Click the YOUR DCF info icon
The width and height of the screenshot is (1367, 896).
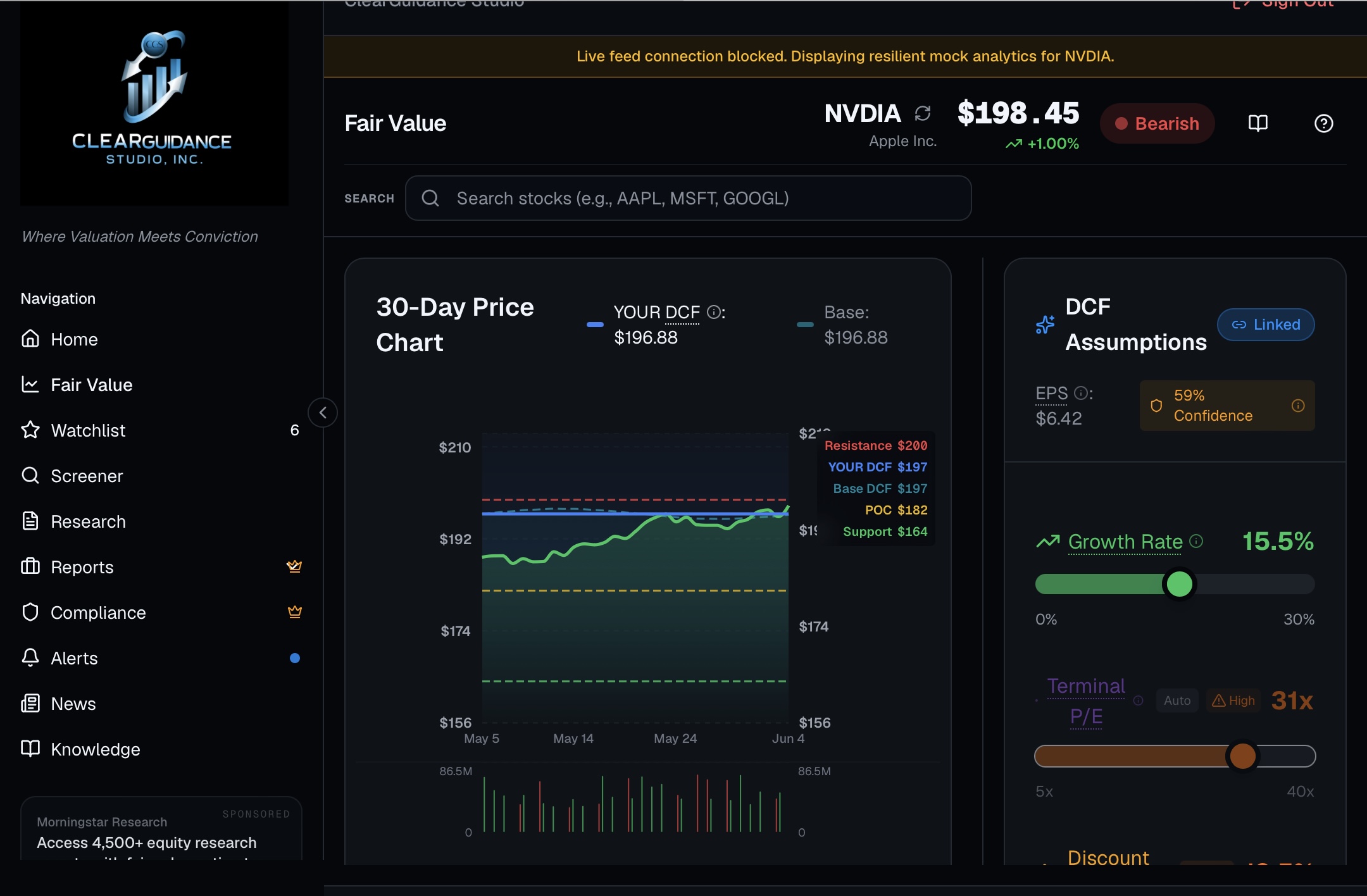click(x=713, y=312)
